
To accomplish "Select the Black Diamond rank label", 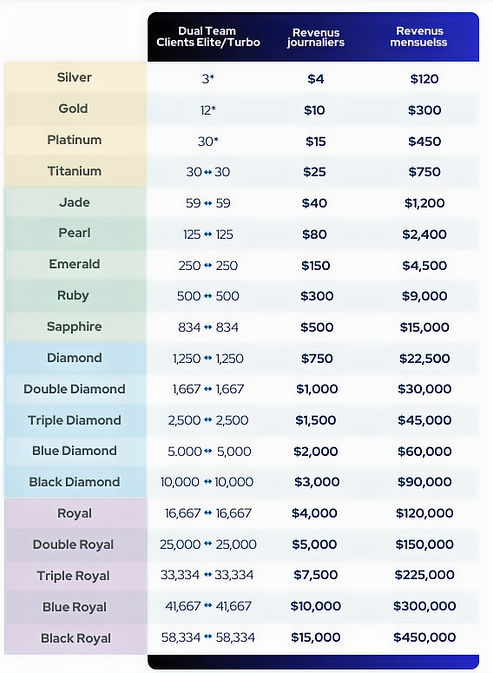I will (75, 482).
